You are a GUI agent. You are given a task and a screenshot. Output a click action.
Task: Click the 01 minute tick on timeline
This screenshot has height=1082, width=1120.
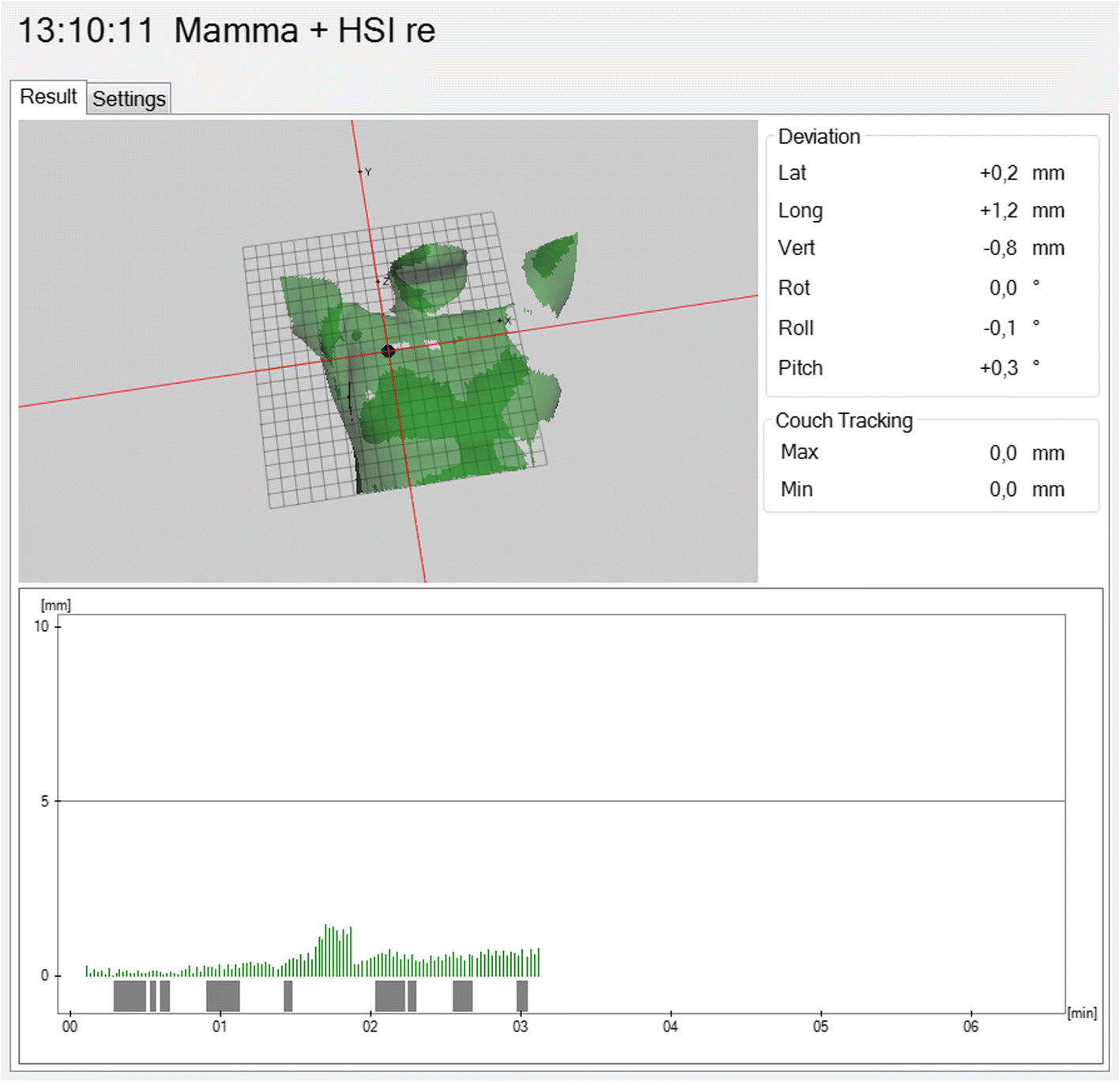[x=220, y=1026]
